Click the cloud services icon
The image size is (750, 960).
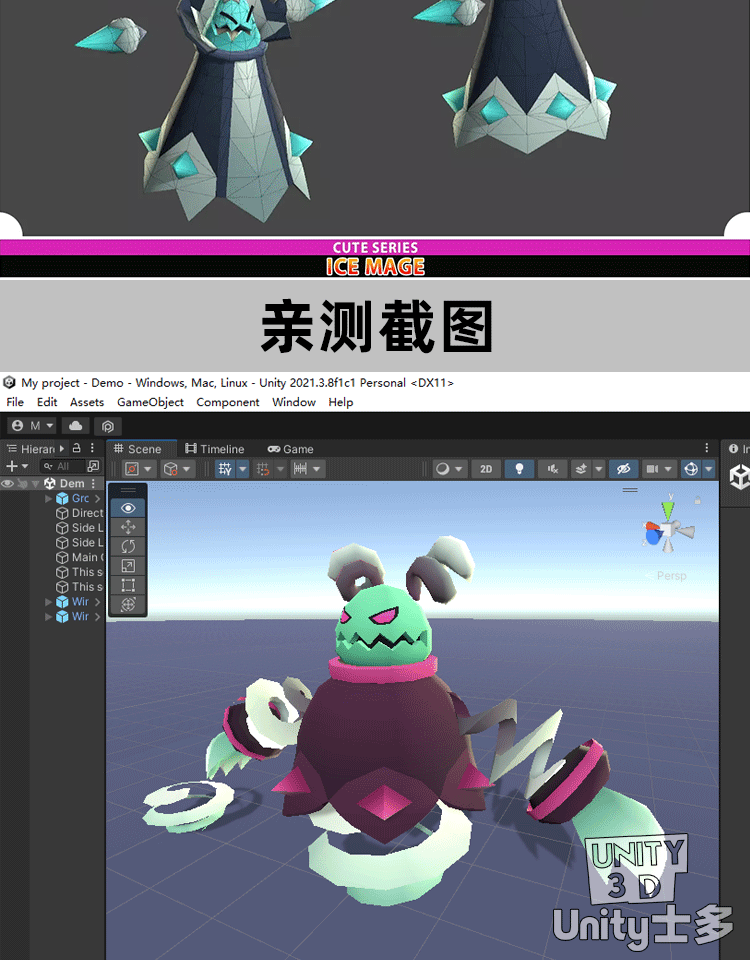coord(76,426)
